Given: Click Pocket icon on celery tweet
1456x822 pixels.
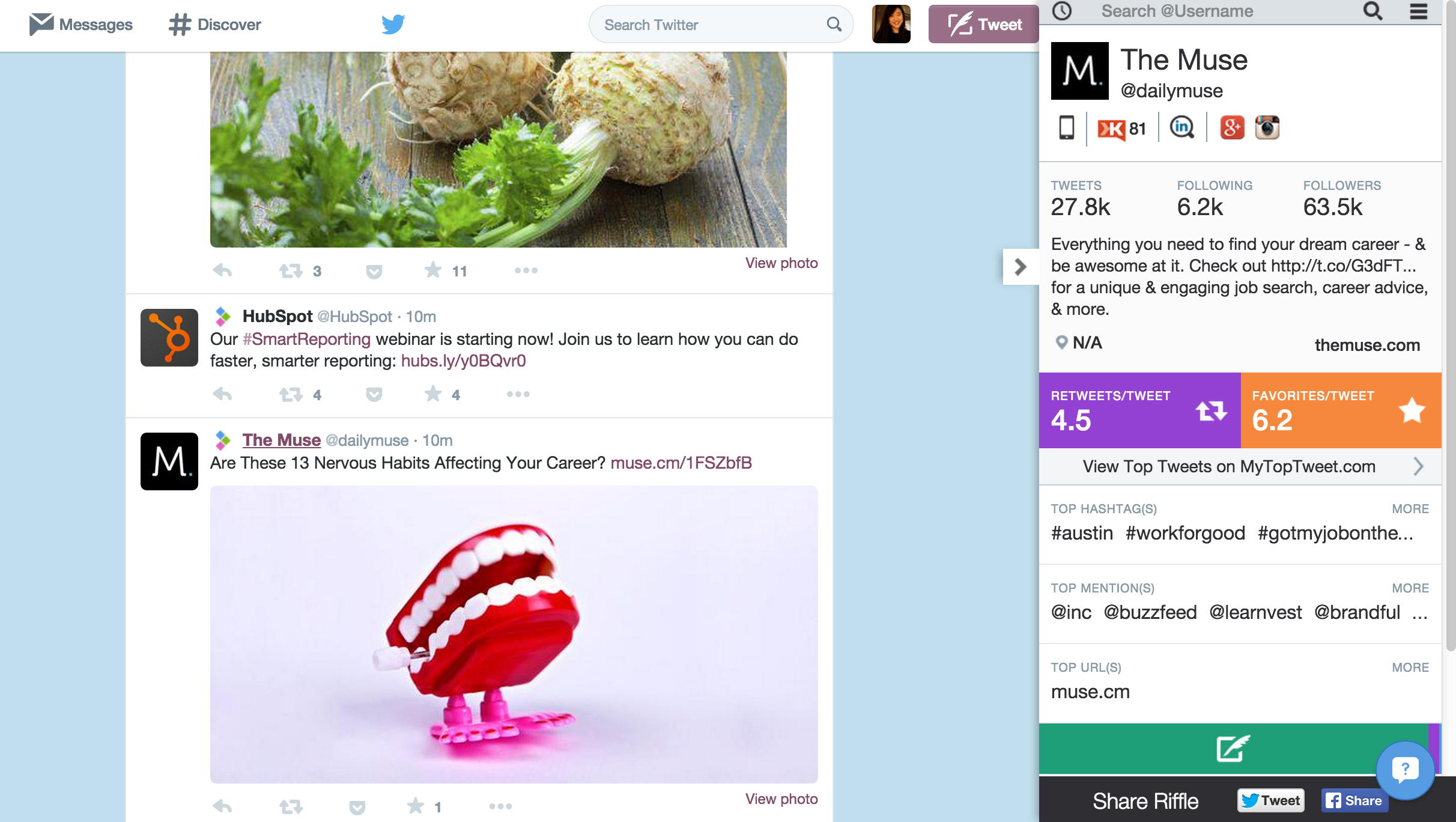Looking at the screenshot, I should tap(374, 272).
